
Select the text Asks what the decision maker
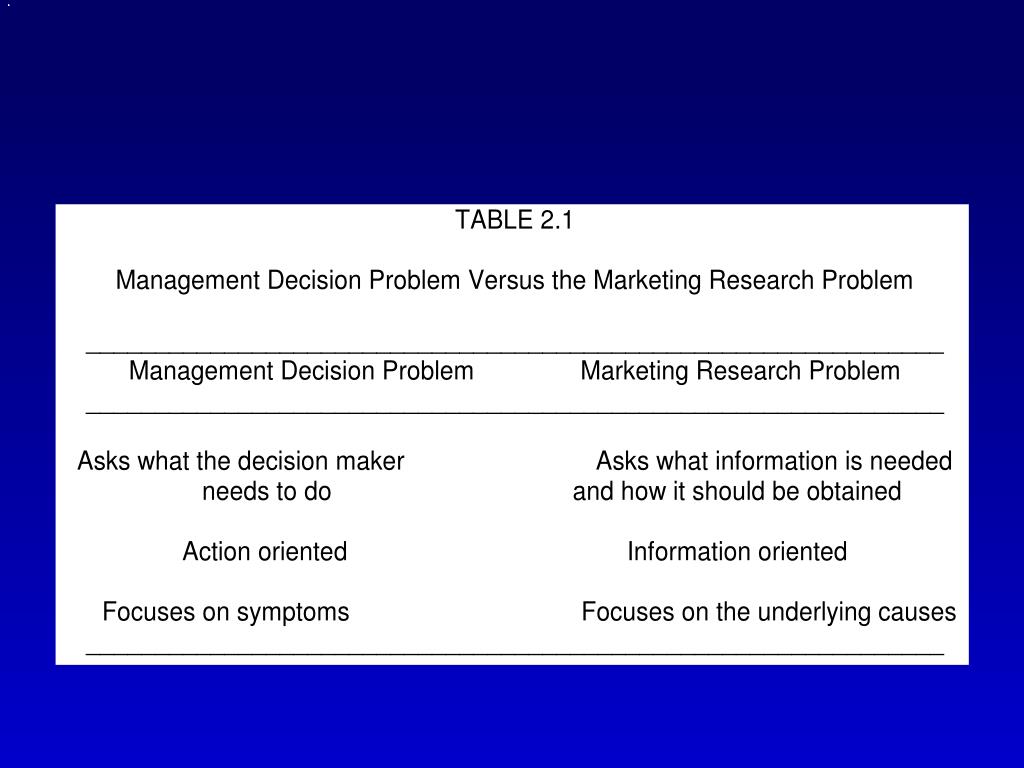241,461
